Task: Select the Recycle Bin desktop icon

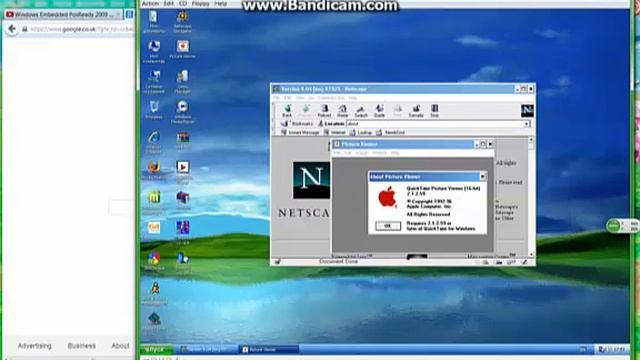Action: point(154,110)
